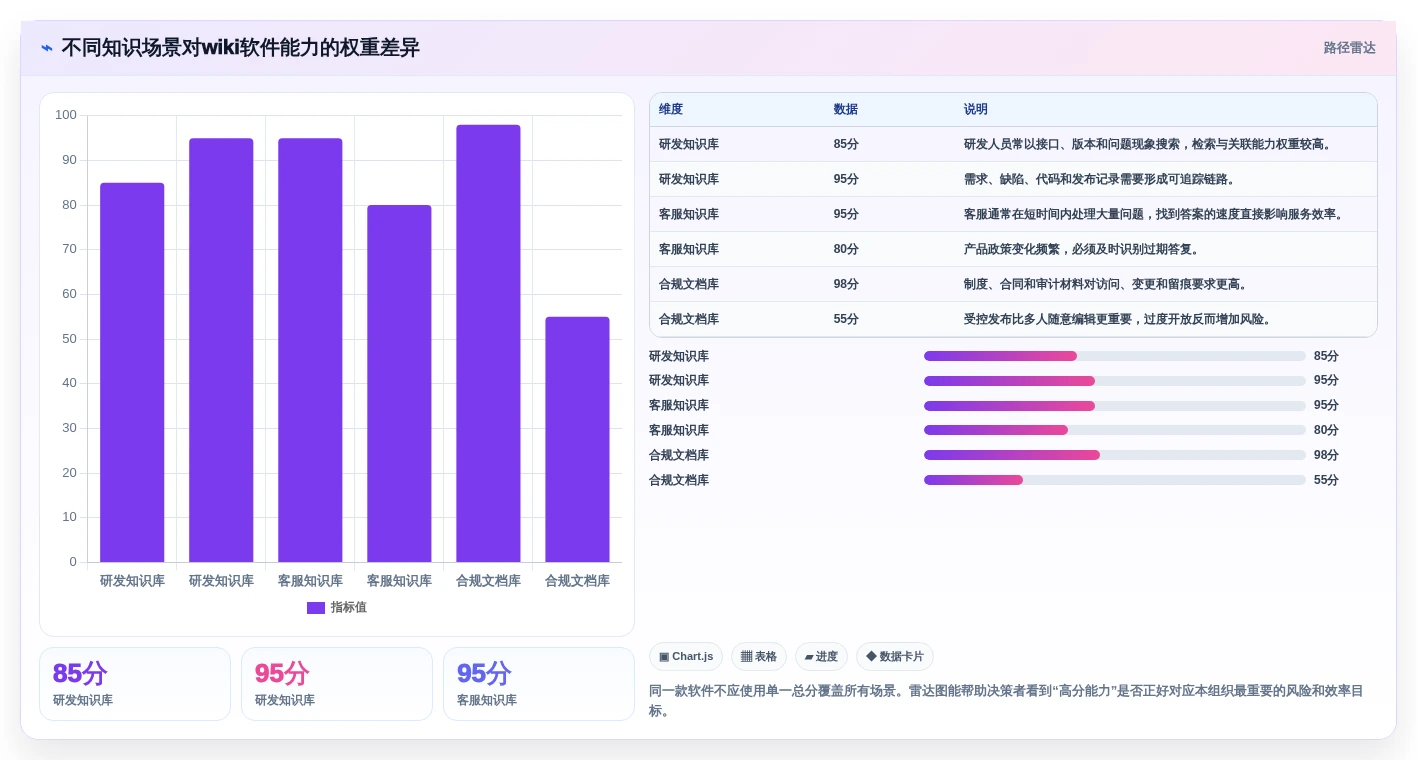Click the 数据 table column header
This screenshot has width=1417, height=760.
pos(845,109)
